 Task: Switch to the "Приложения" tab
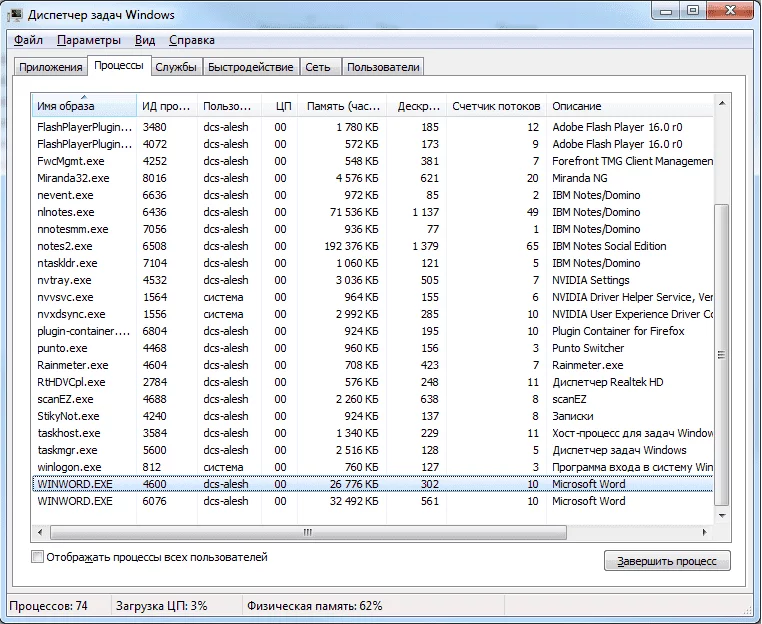(50, 67)
